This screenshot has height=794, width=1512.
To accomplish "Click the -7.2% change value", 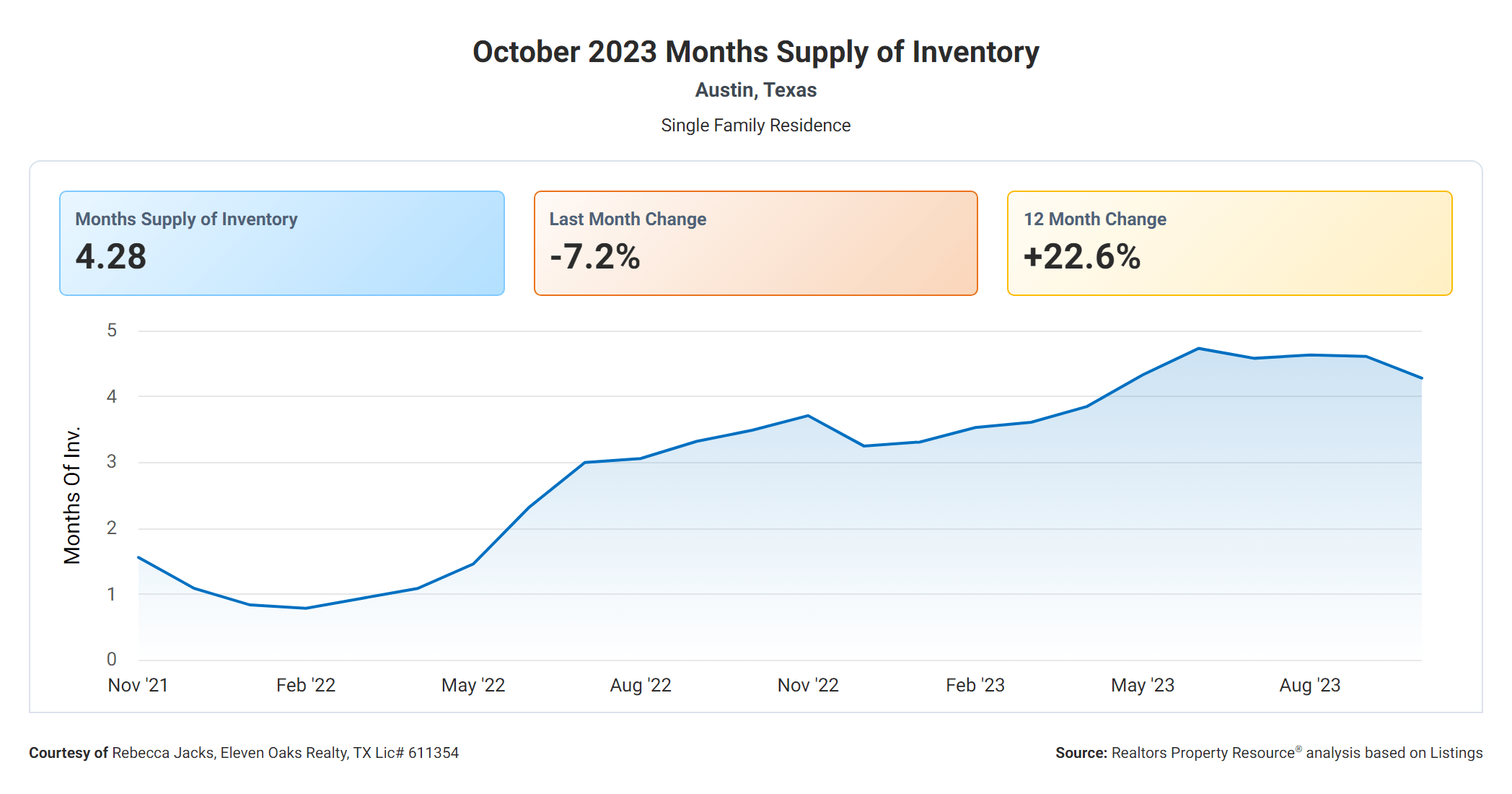I will point(595,257).
